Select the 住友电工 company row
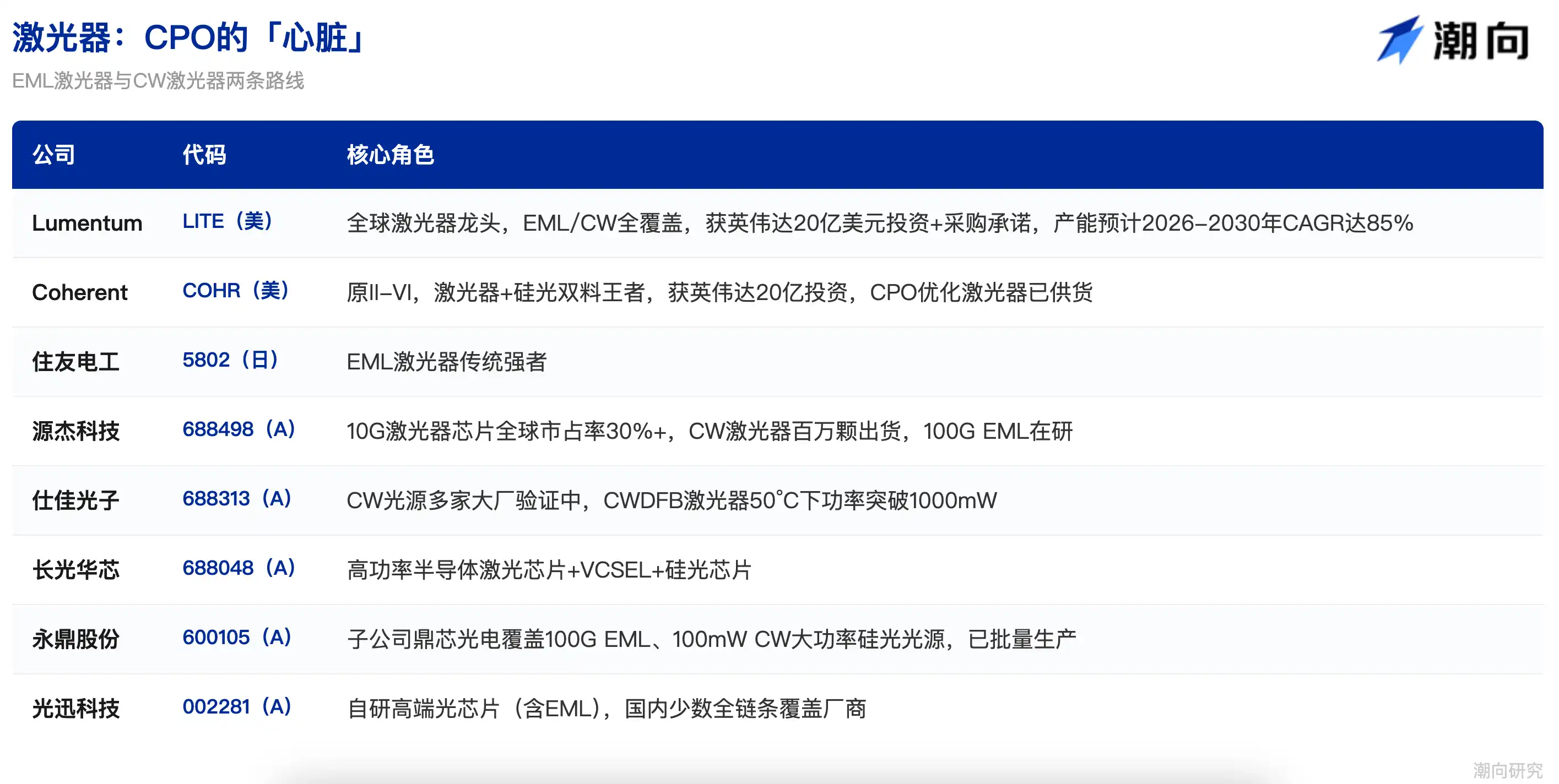The height and width of the screenshot is (784, 1559). 778,362
